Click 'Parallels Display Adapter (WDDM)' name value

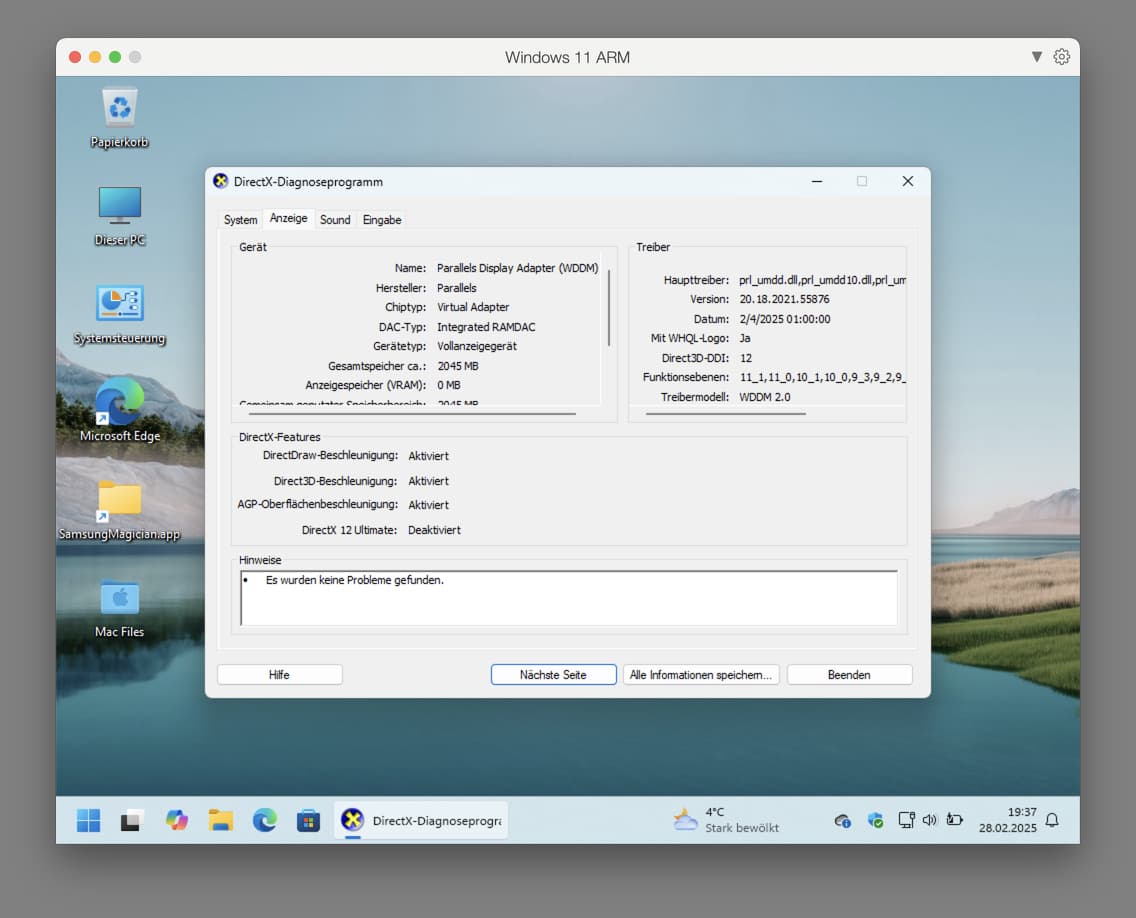tap(517, 268)
